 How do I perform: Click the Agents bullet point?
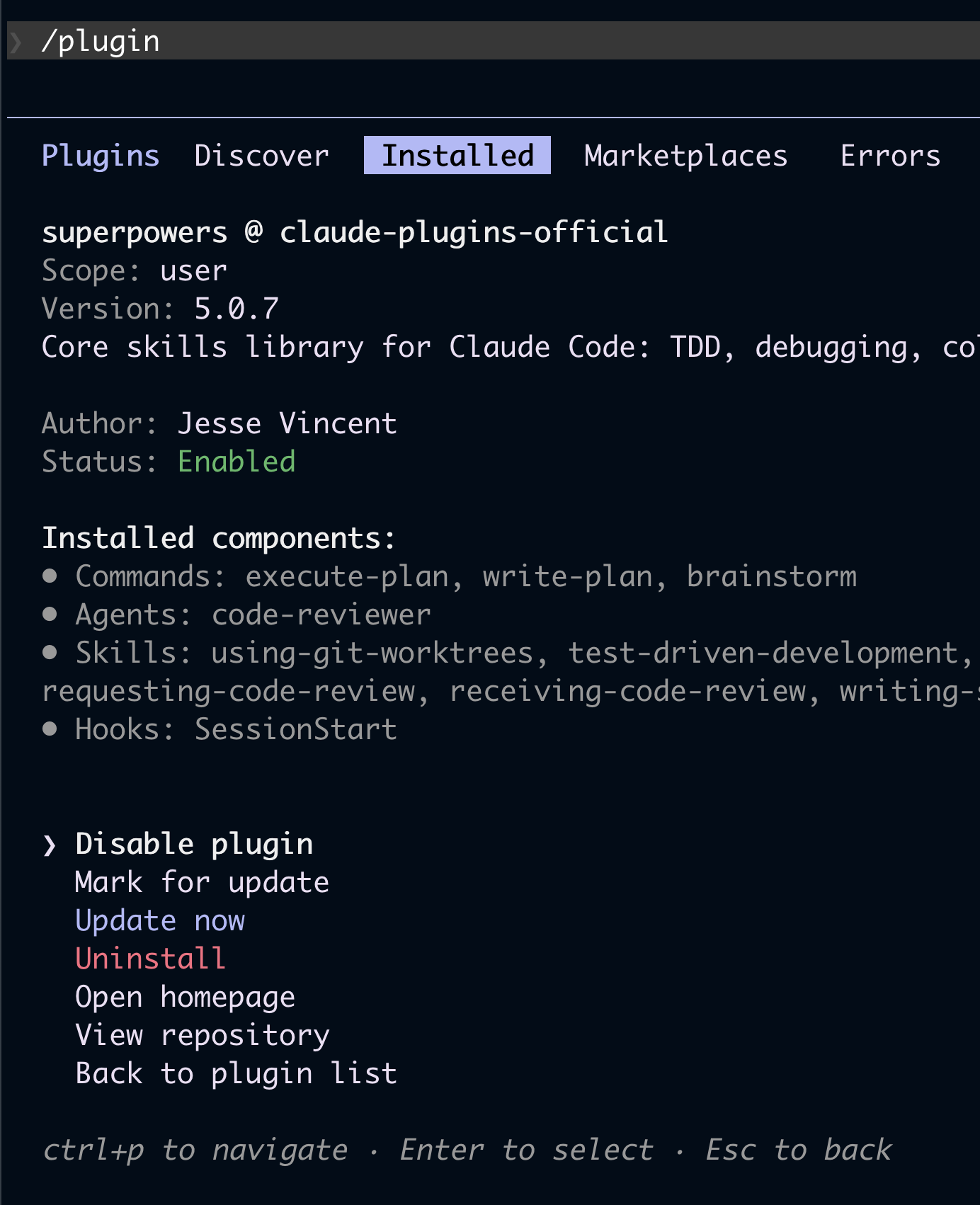click(x=50, y=614)
